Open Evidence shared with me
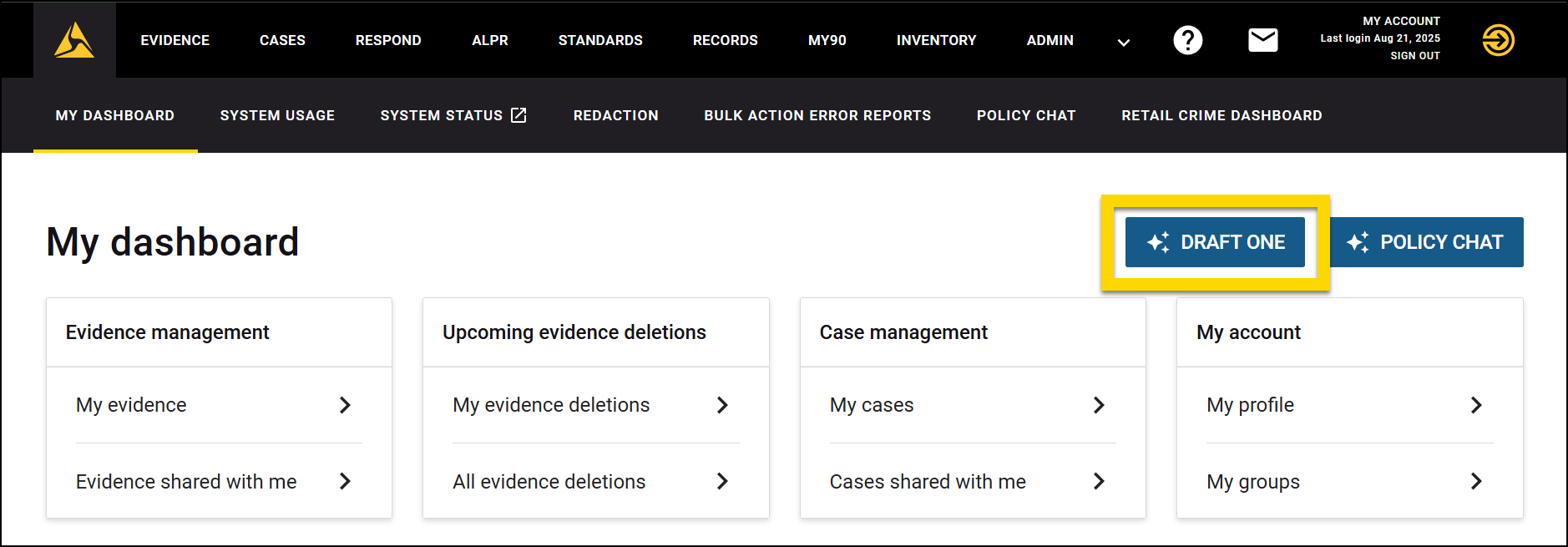Image resolution: width=1568 pixels, height=547 pixels. [x=186, y=482]
